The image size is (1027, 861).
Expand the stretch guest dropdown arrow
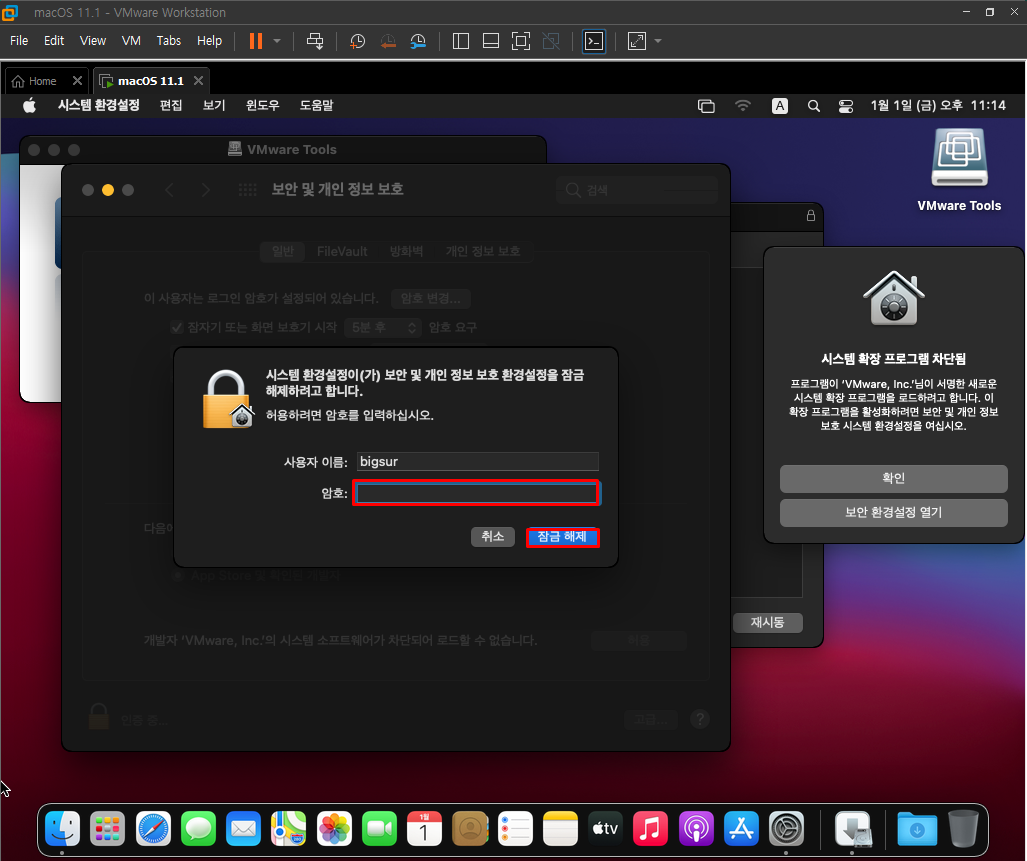tap(658, 41)
